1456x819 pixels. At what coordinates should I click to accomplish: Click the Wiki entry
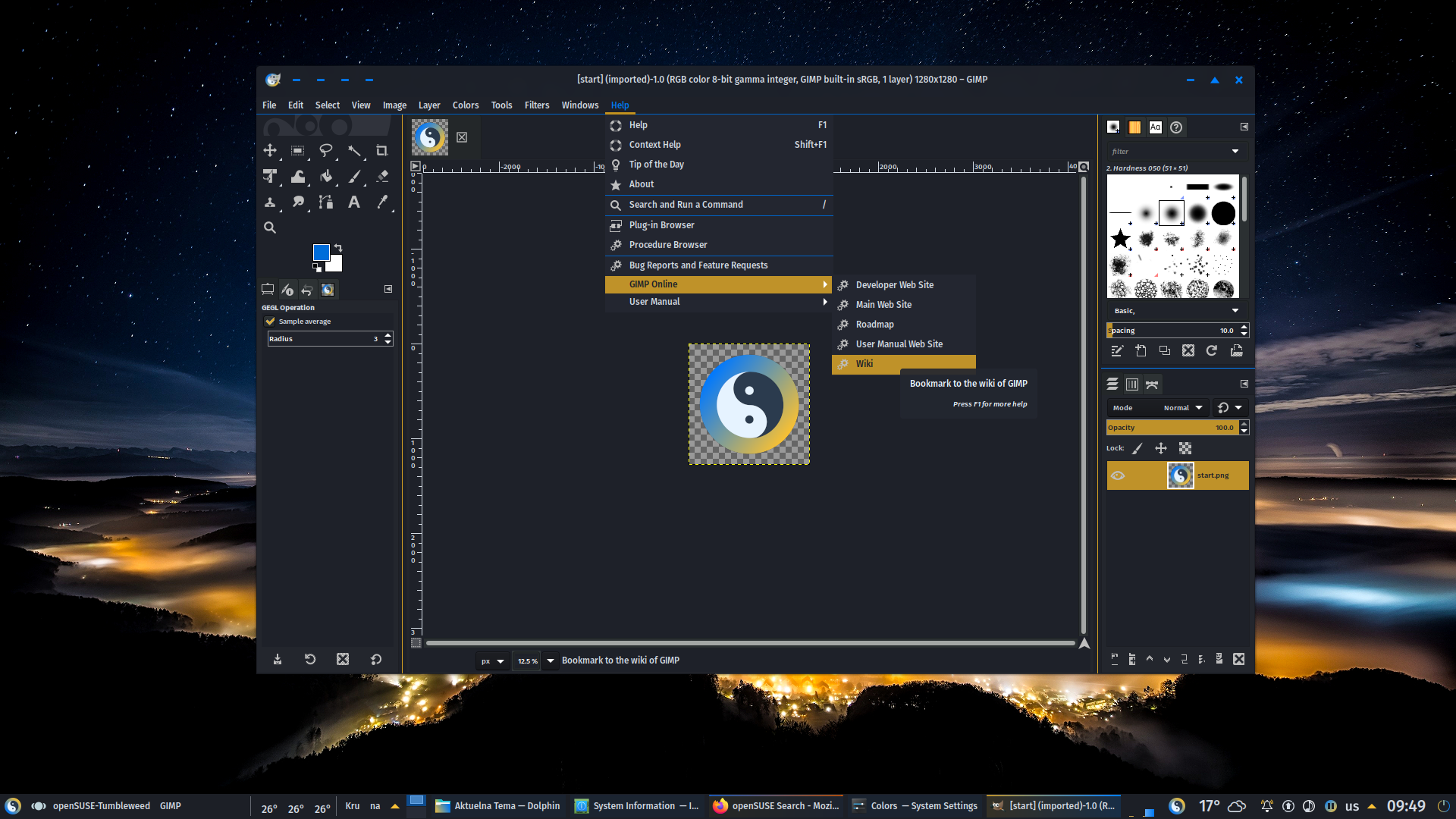coord(904,364)
